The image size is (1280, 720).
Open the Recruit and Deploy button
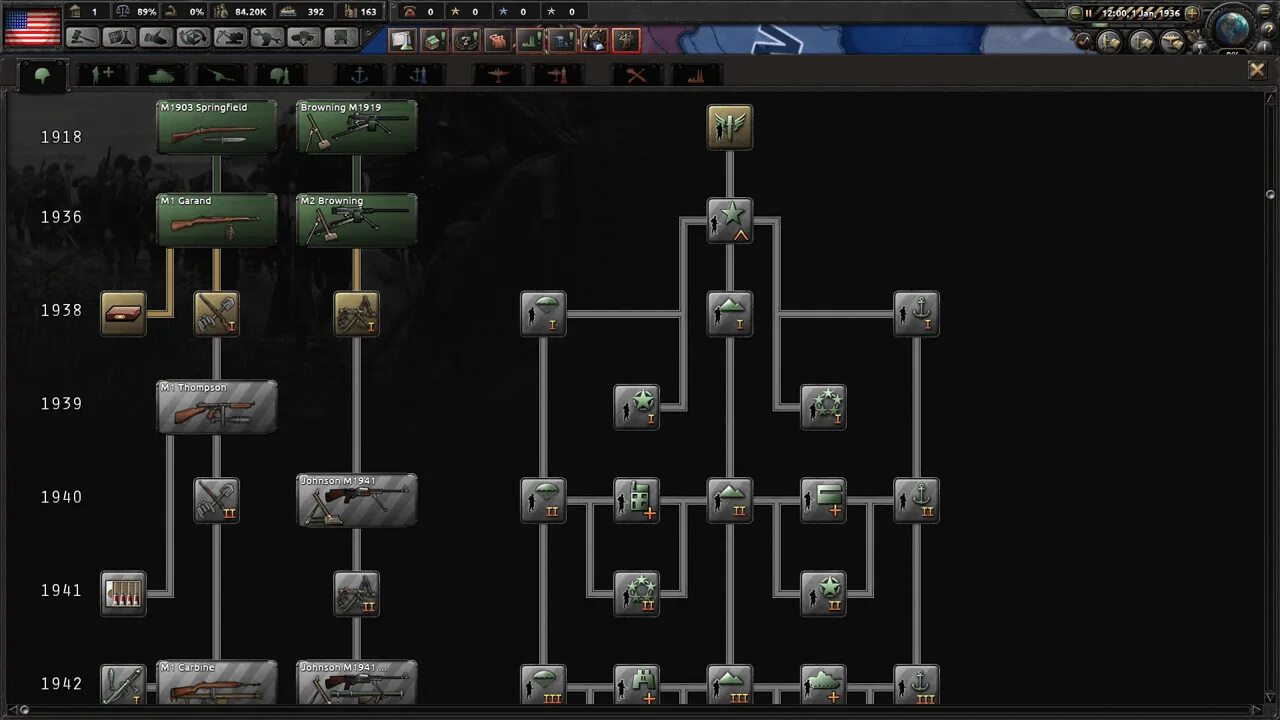point(305,38)
